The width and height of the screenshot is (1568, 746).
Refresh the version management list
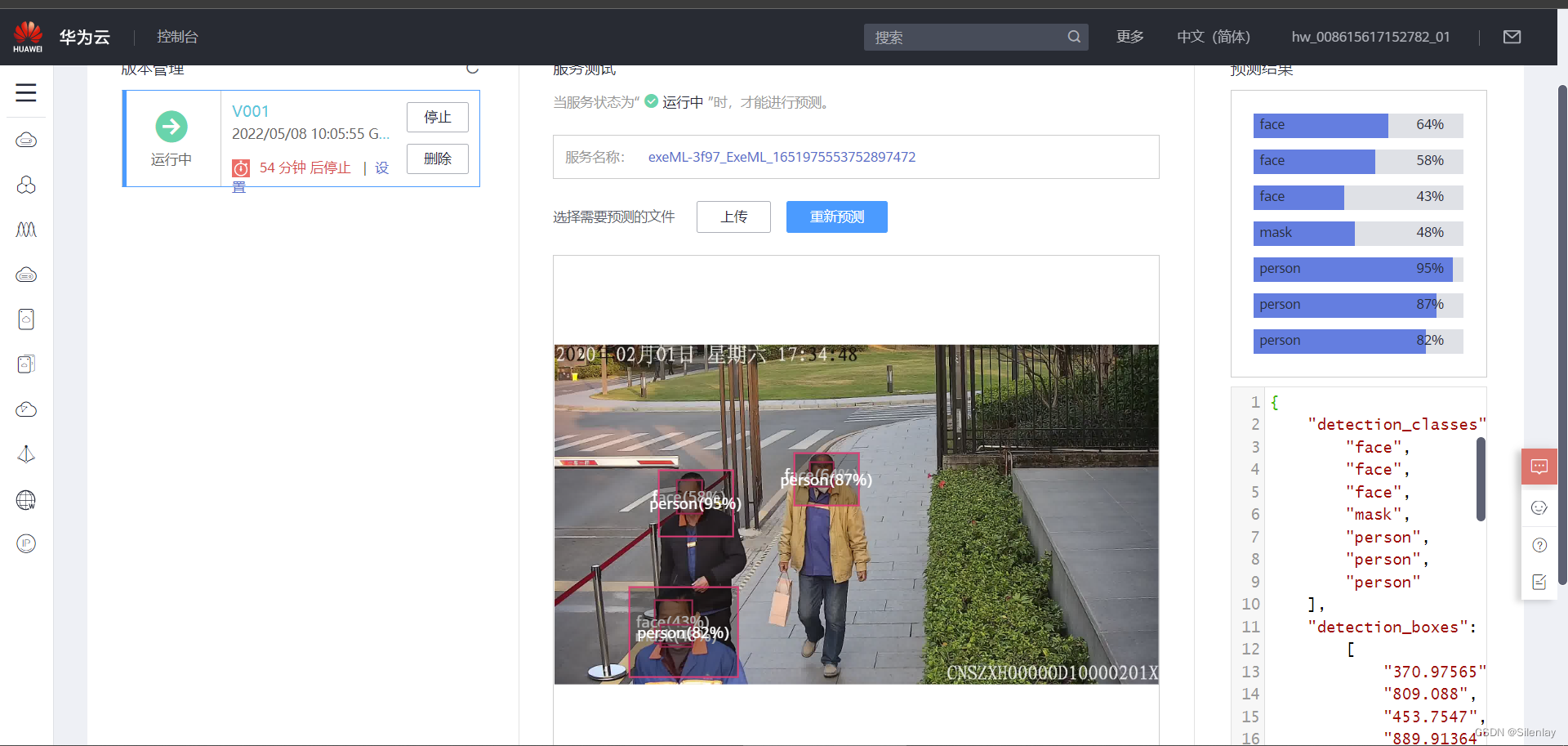pos(472,69)
